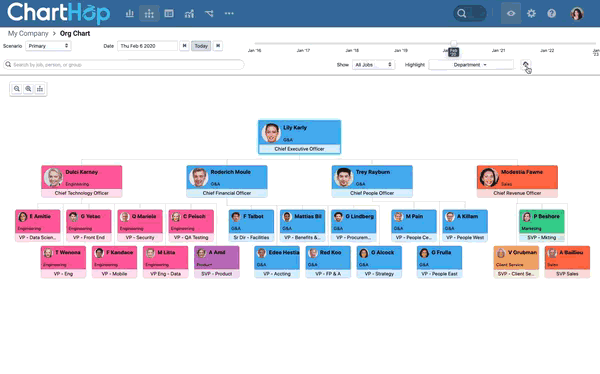The height and width of the screenshot is (374, 600).
Task: Click F Kandace VP Mobile card
Action: [114, 262]
